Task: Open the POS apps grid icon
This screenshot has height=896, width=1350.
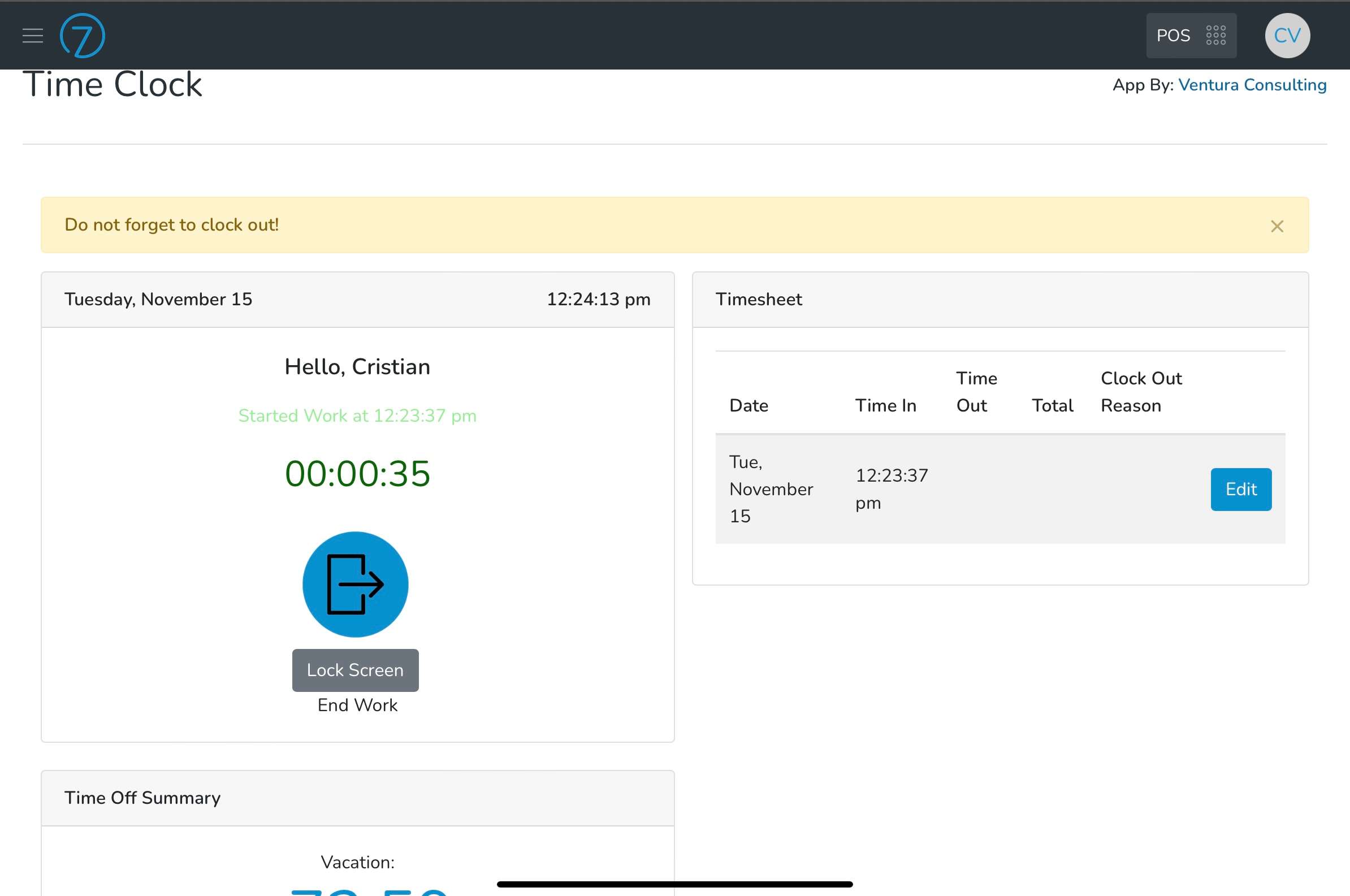Action: (1215, 36)
